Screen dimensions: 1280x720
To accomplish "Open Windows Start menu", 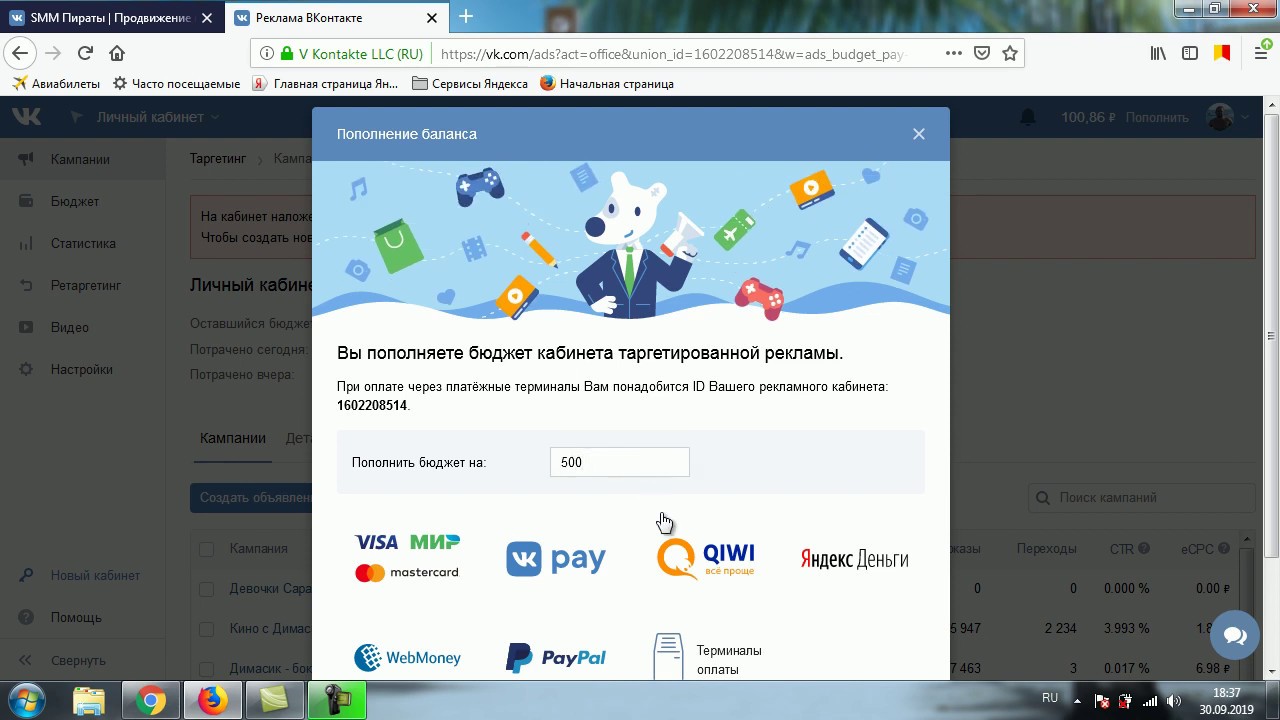I will coord(27,700).
